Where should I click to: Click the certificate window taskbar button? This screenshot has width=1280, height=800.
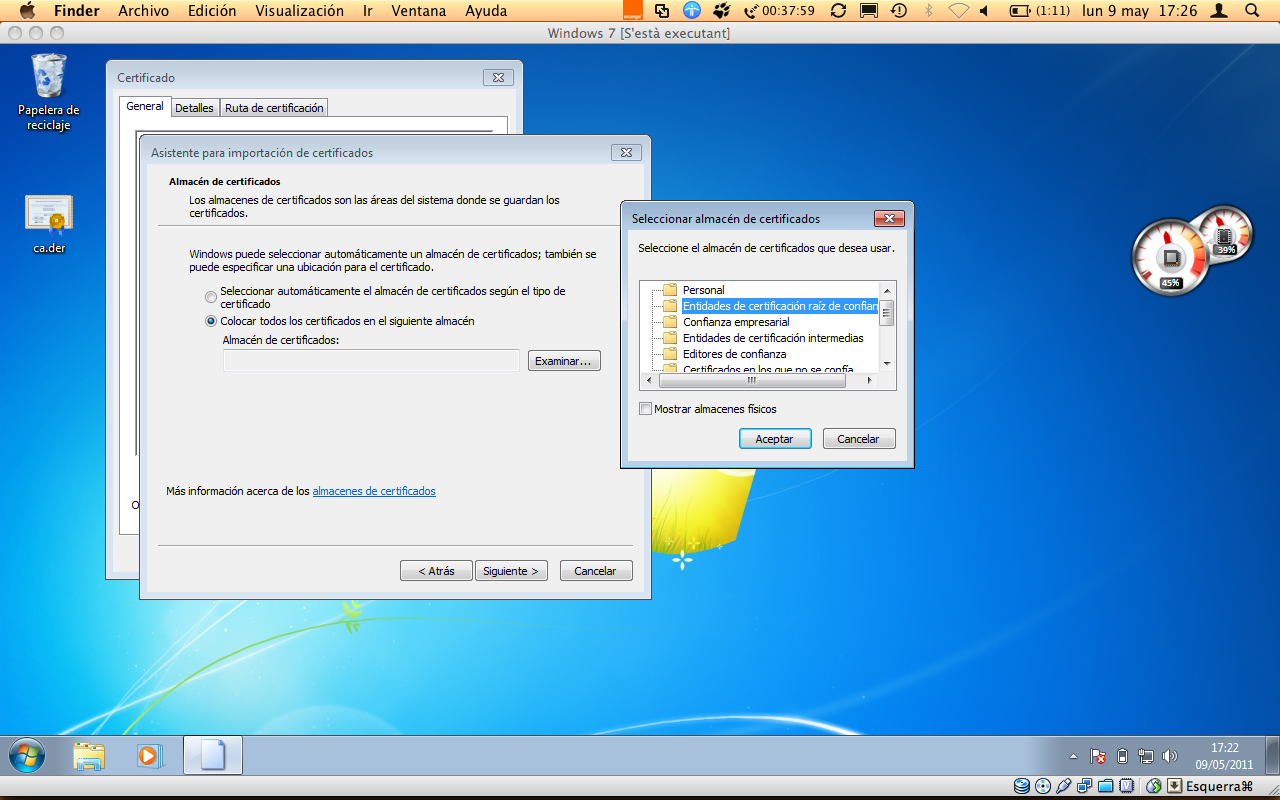pos(213,756)
